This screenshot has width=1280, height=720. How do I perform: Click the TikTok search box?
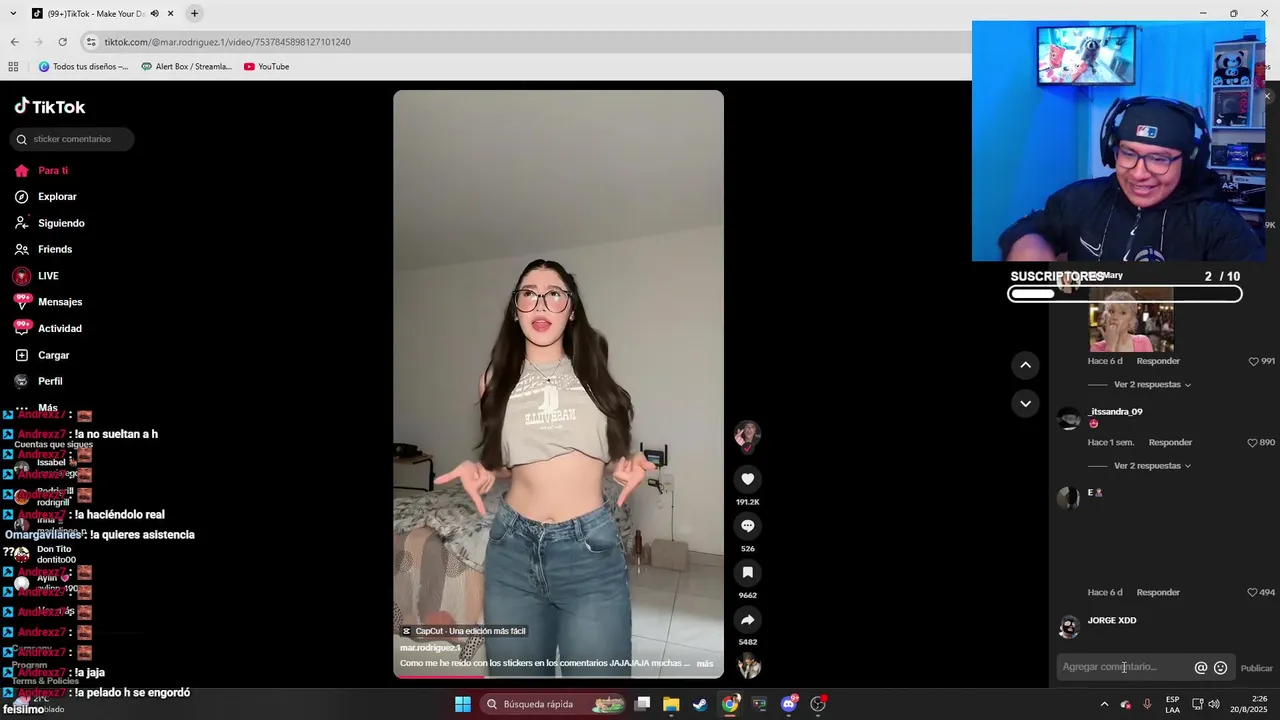coord(72,139)
